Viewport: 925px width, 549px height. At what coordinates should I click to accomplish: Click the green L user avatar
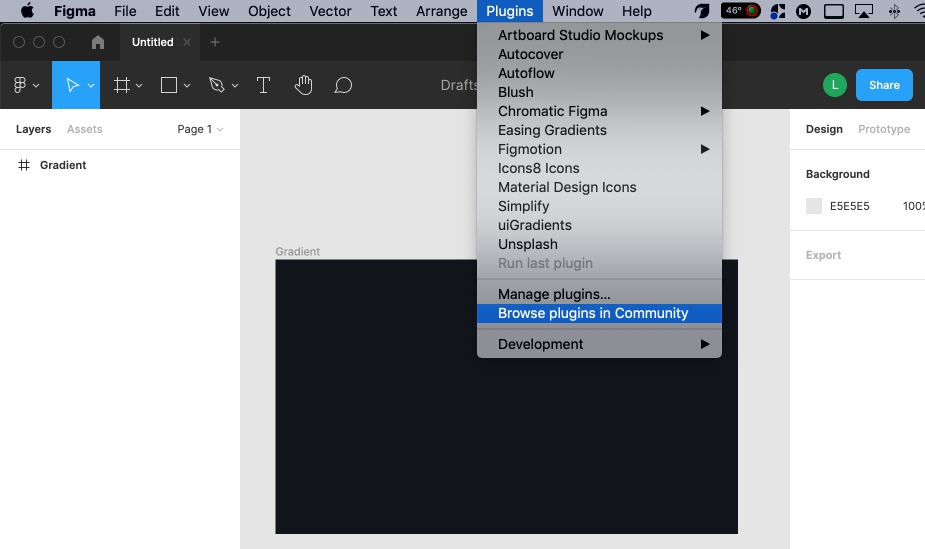(x=835, y=85)
